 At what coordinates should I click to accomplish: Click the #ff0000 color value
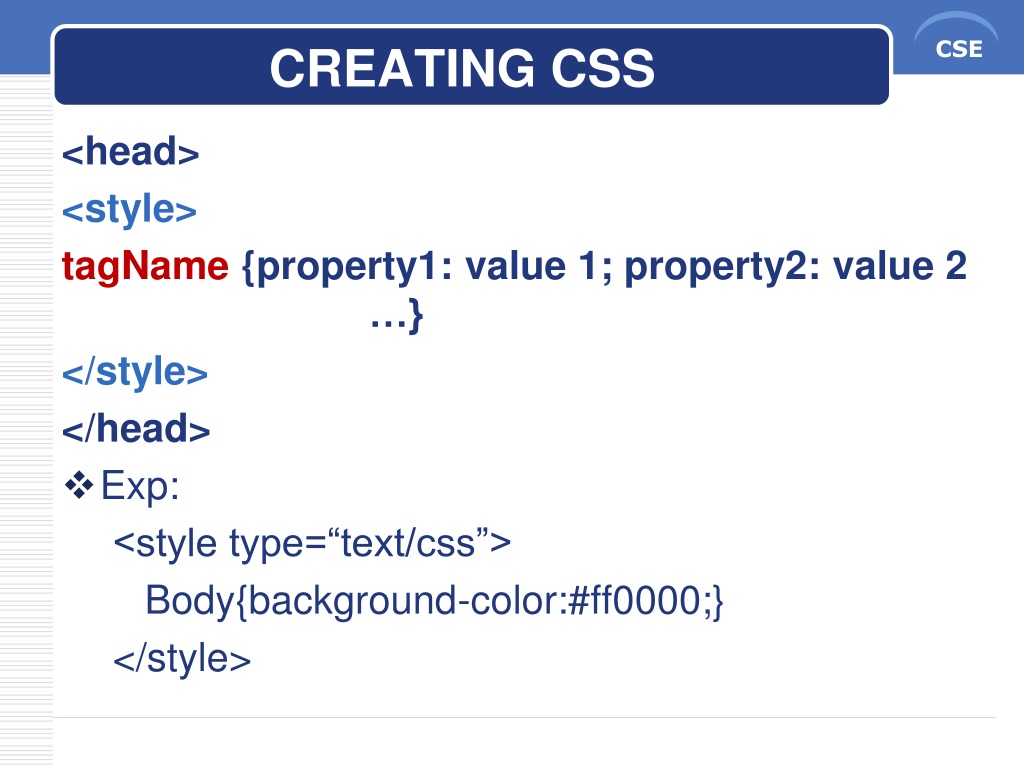coord(635,601)
